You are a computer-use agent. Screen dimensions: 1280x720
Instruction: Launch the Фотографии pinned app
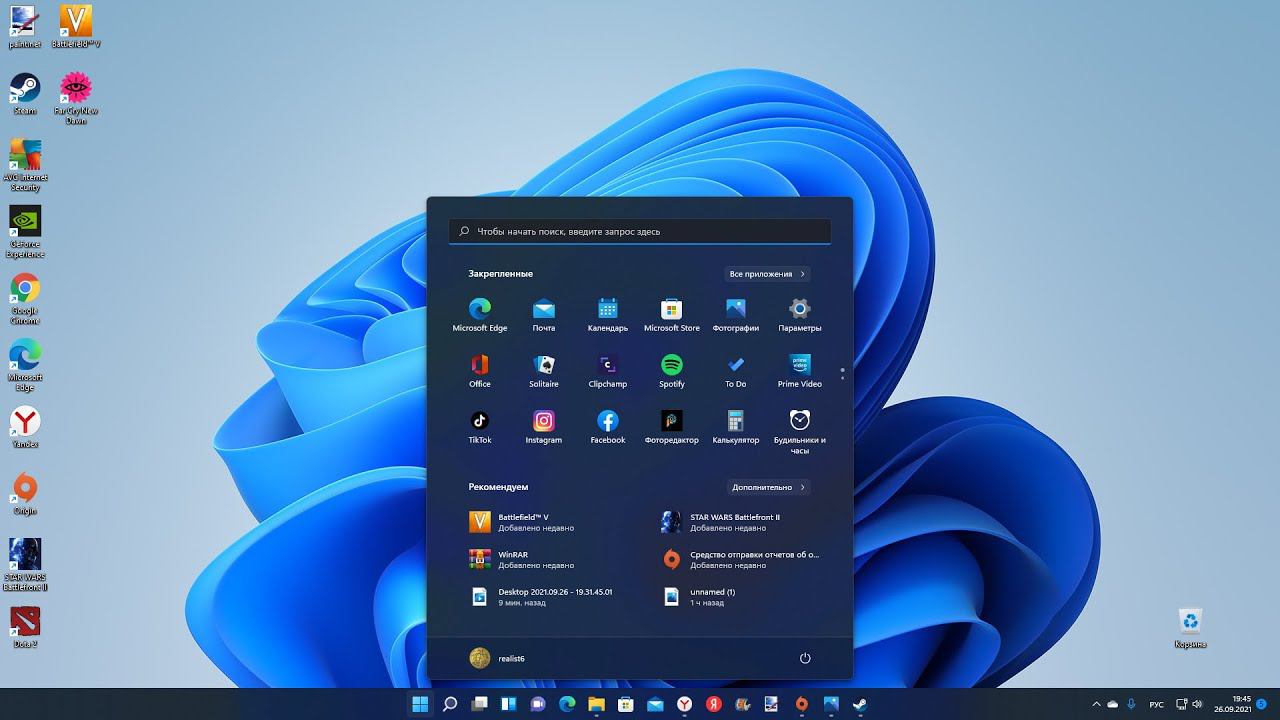click(x=736, y=314)
